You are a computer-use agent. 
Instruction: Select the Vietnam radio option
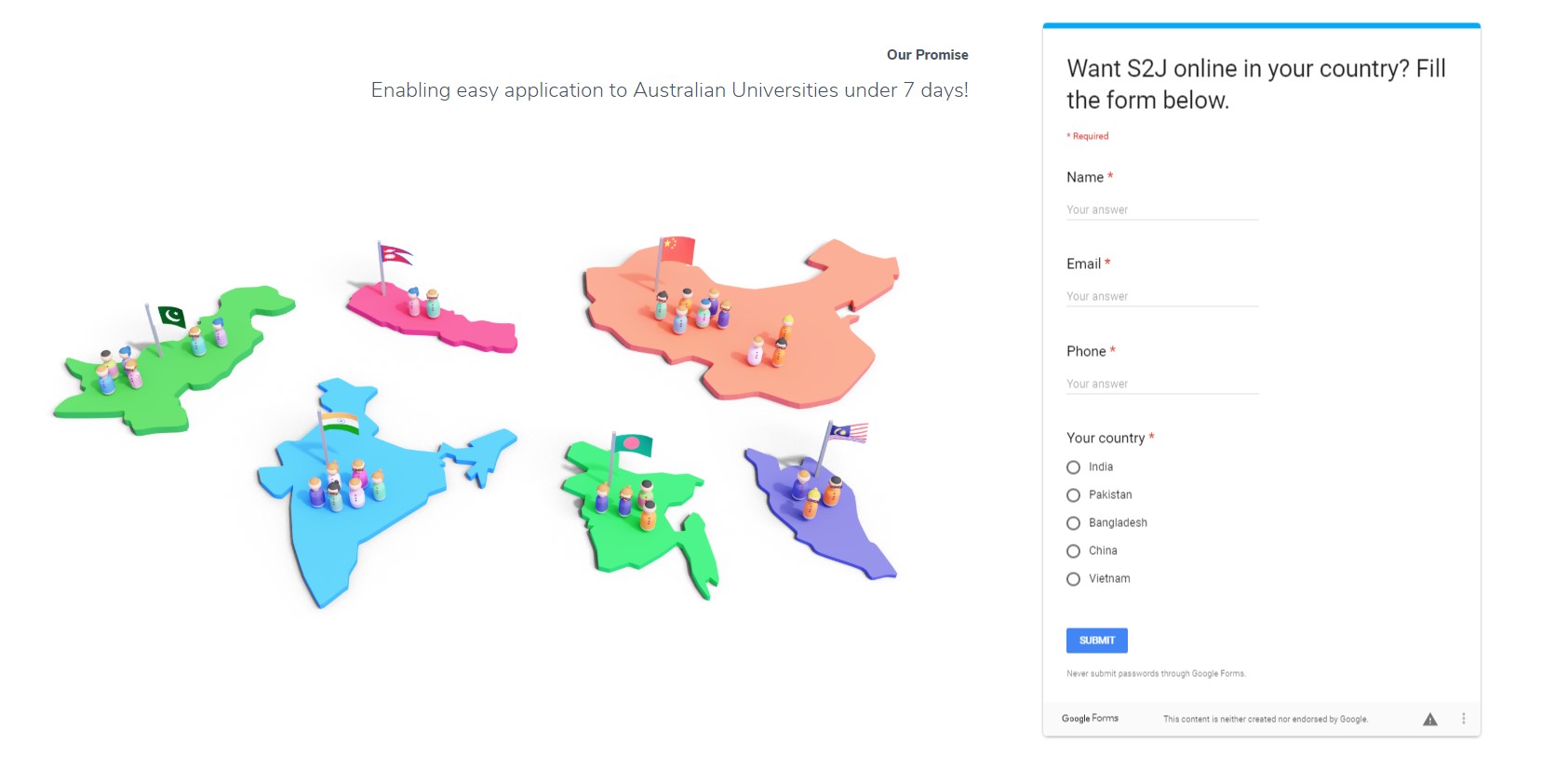pyautogui.click(x=1073, y=579)
